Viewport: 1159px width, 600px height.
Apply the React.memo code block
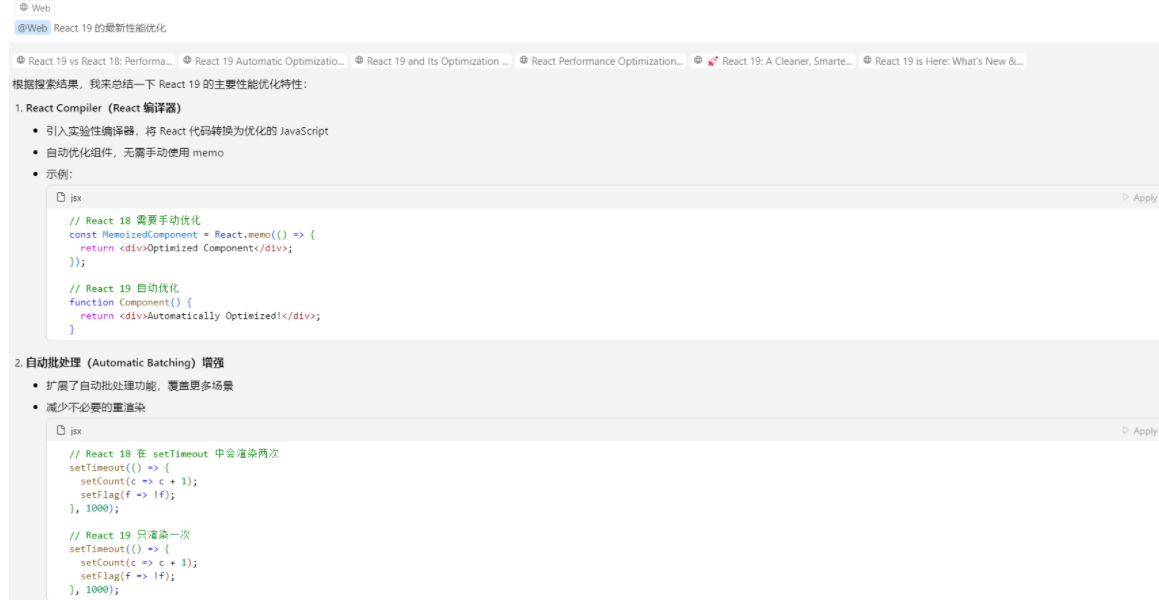click(x=1139, y=197)
